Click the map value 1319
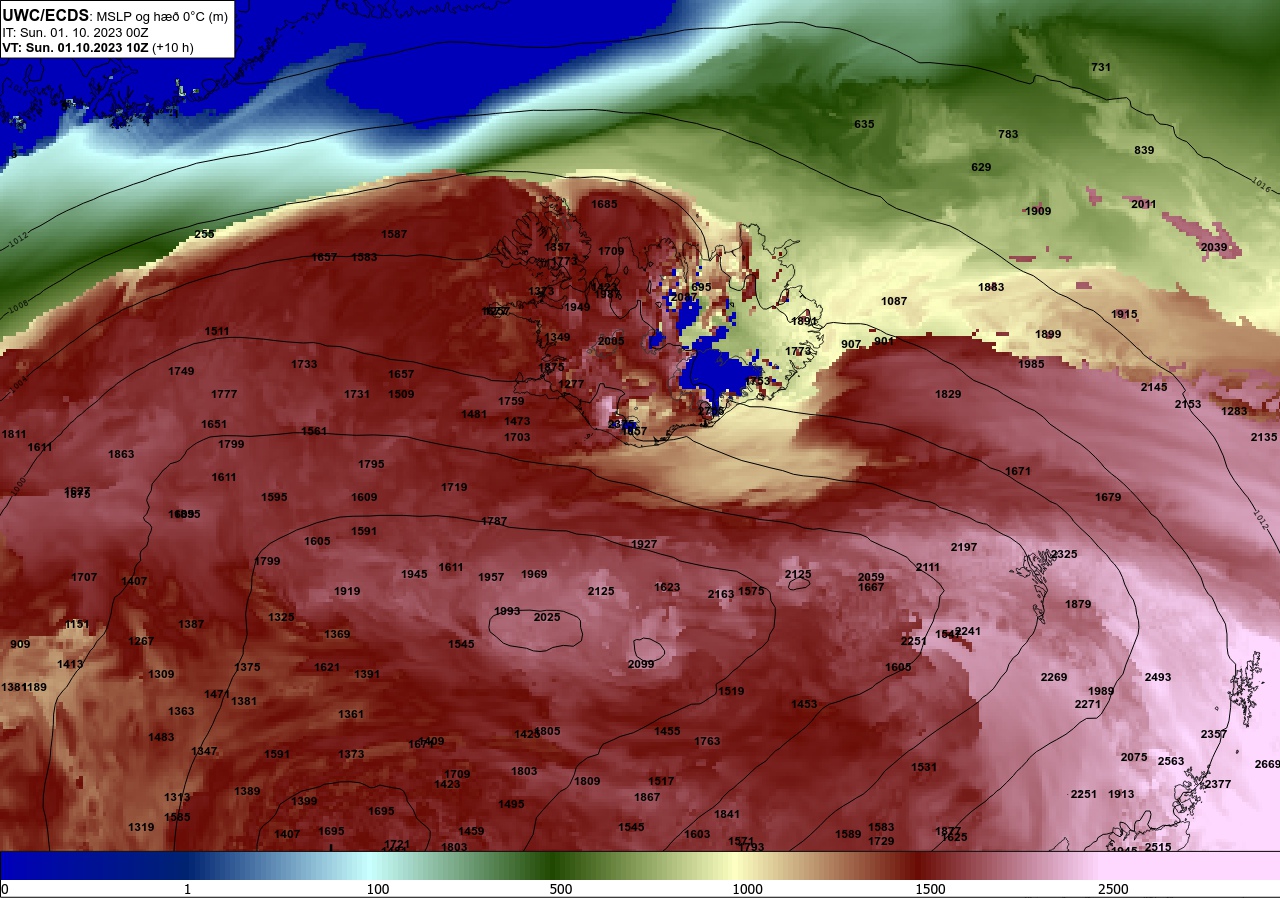 (141, 827)
